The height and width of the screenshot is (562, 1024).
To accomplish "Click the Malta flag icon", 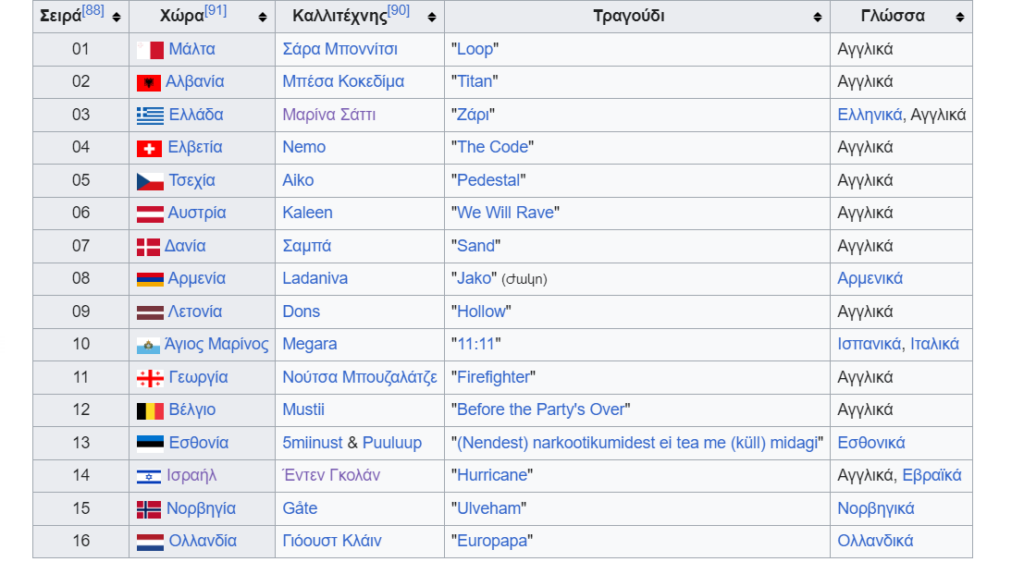I will coord(150,49).
